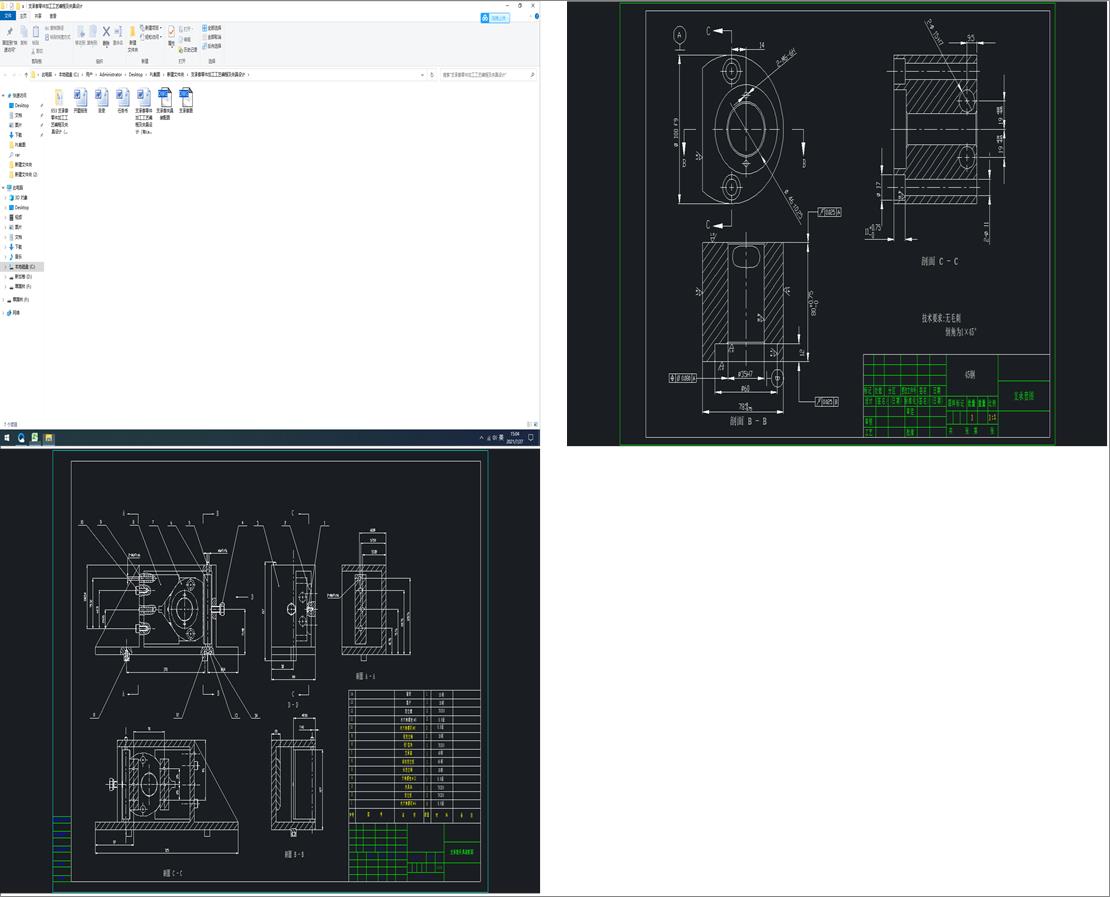Click the Windows Start button
This screenshot has height=897, width=1110.
click(x=7, y=438)
